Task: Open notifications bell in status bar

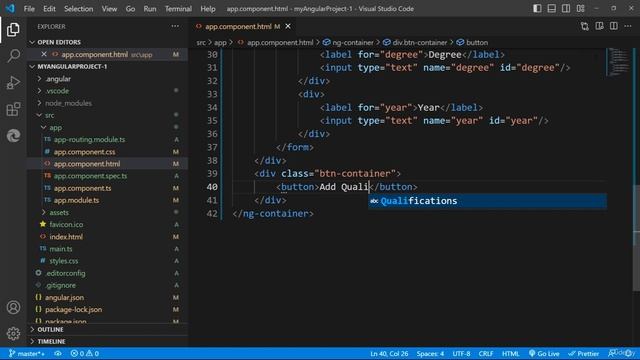Action: point(629,353)
